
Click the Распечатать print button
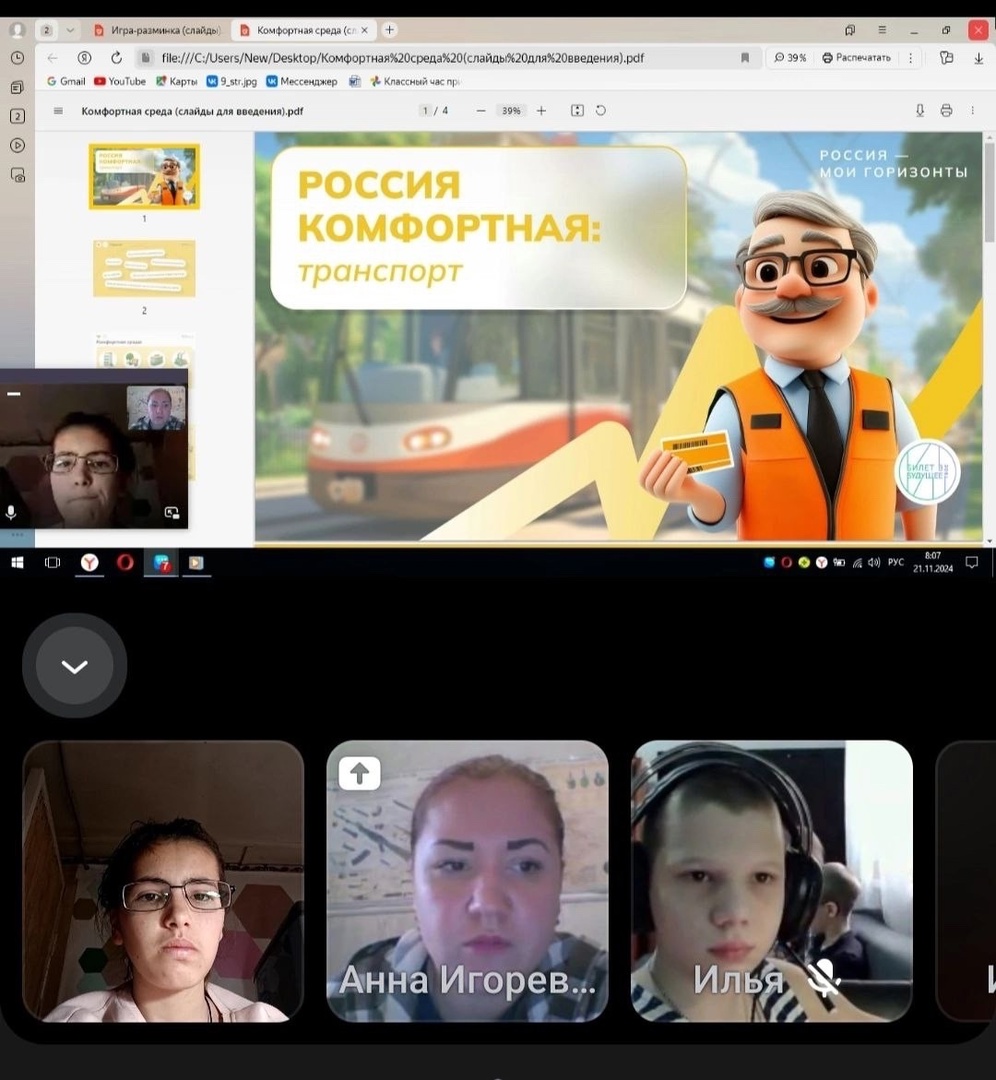(x=856, y=58)
